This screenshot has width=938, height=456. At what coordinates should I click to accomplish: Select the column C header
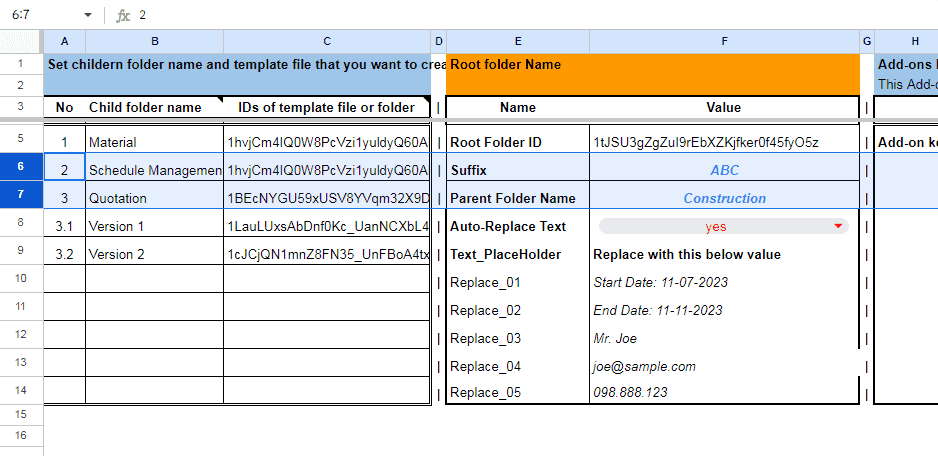click(327, 41)
